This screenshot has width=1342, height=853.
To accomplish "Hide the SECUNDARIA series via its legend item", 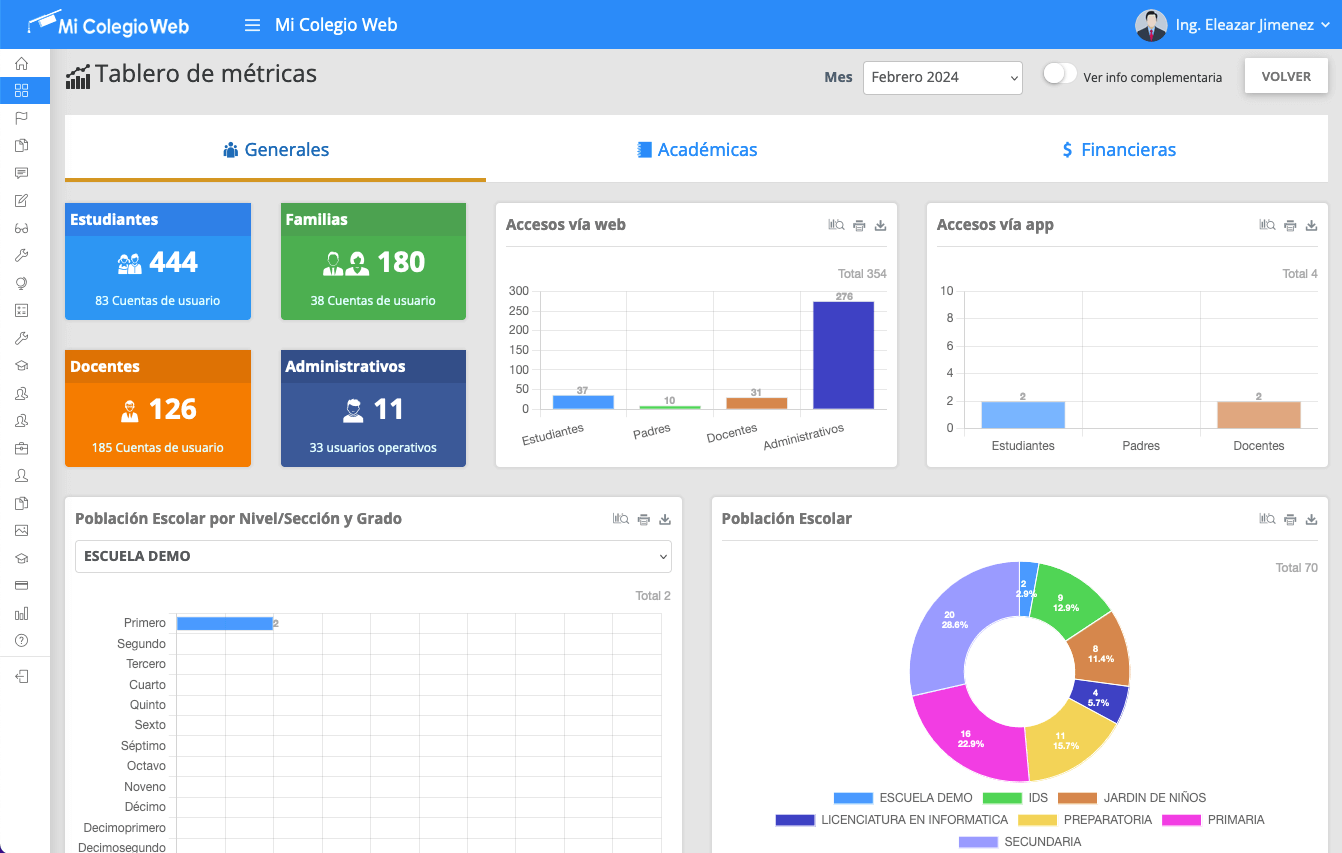I will point(1020,842).
